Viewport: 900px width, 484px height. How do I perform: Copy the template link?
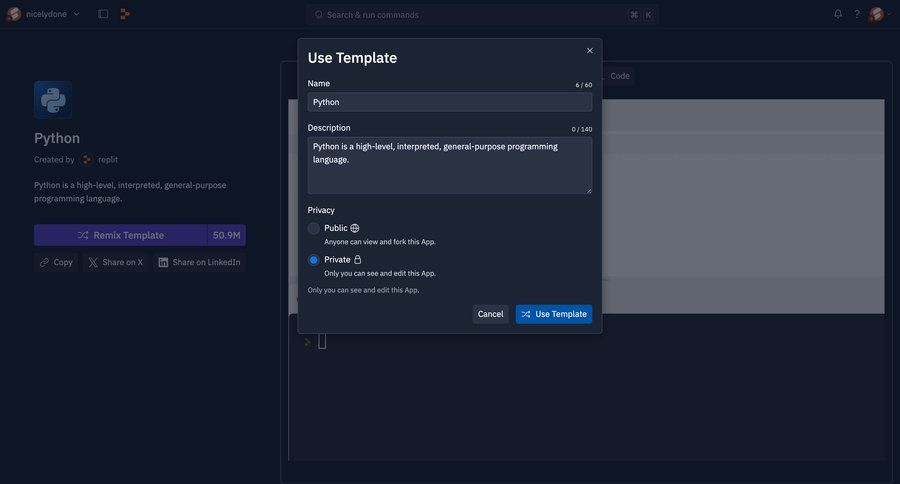tap(56, 262)
